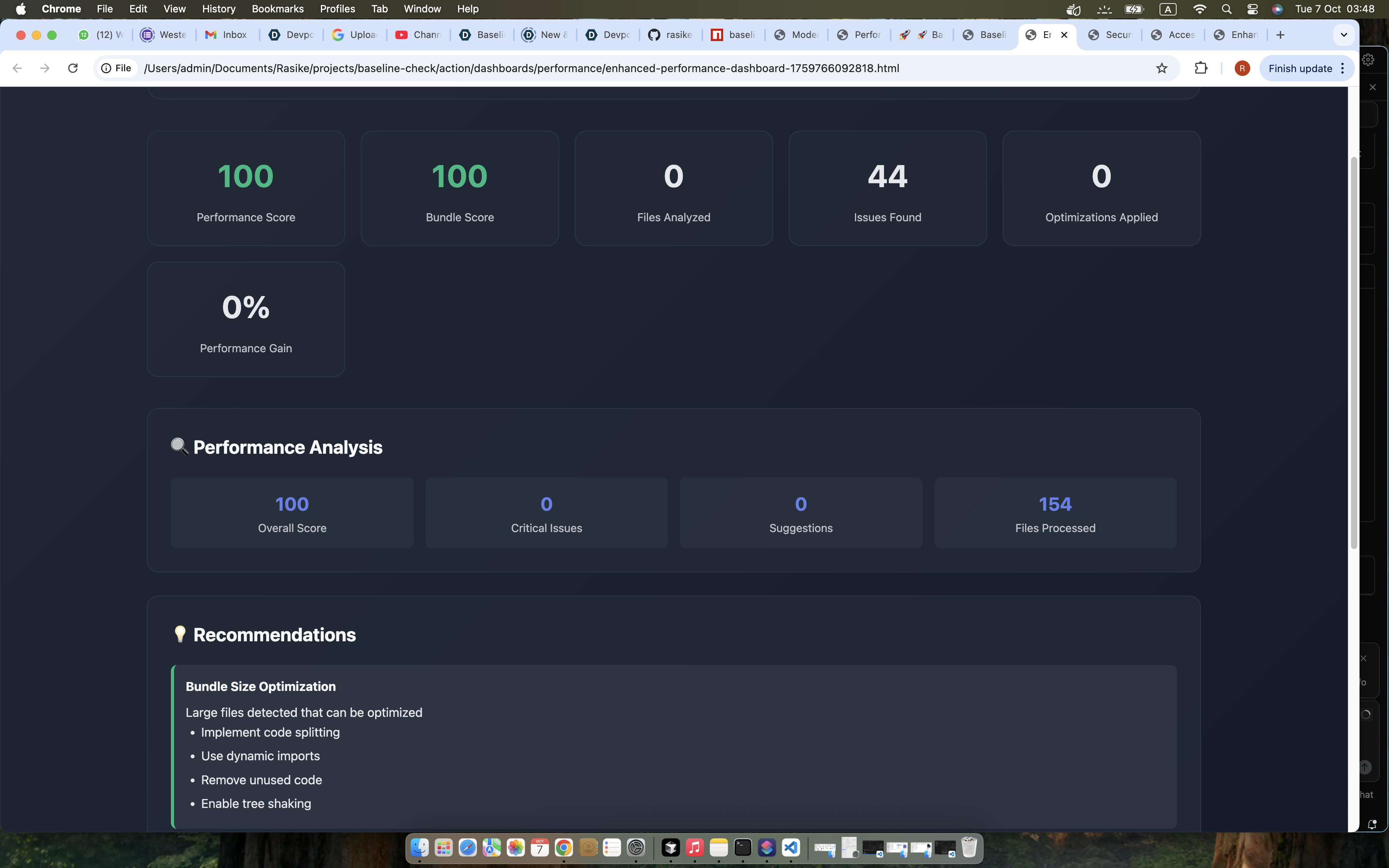The width and height of the screenshot is (1389, 868).
Task: Open the Bookmarks menu
Action: point(277,9)
